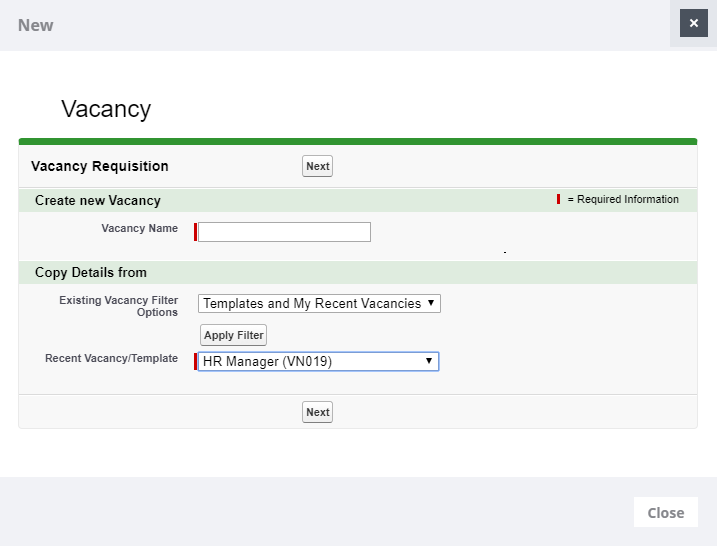717x546 pixels.
Task: Click the large Vacancy page heading
Action: (x=106, y=109)
